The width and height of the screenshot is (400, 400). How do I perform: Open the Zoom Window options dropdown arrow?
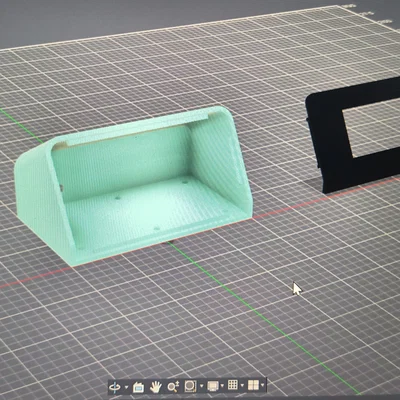pos(201,386)
